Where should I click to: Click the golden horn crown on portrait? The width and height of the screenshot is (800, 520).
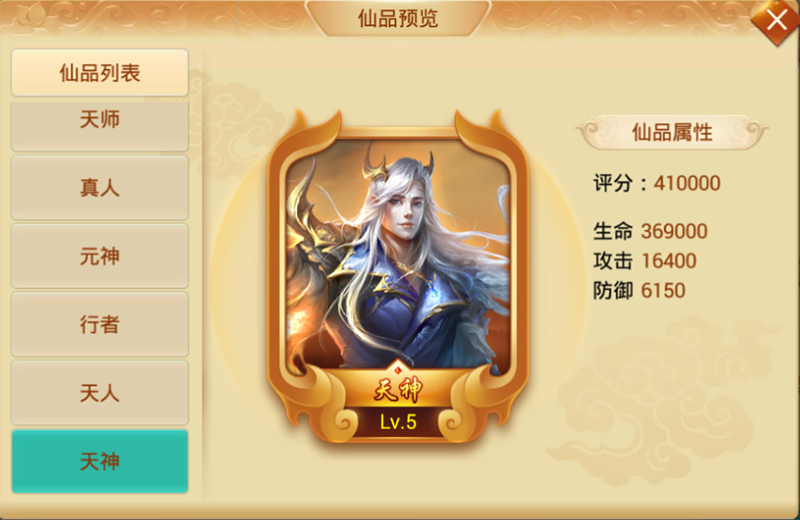[x=398, y=164]
